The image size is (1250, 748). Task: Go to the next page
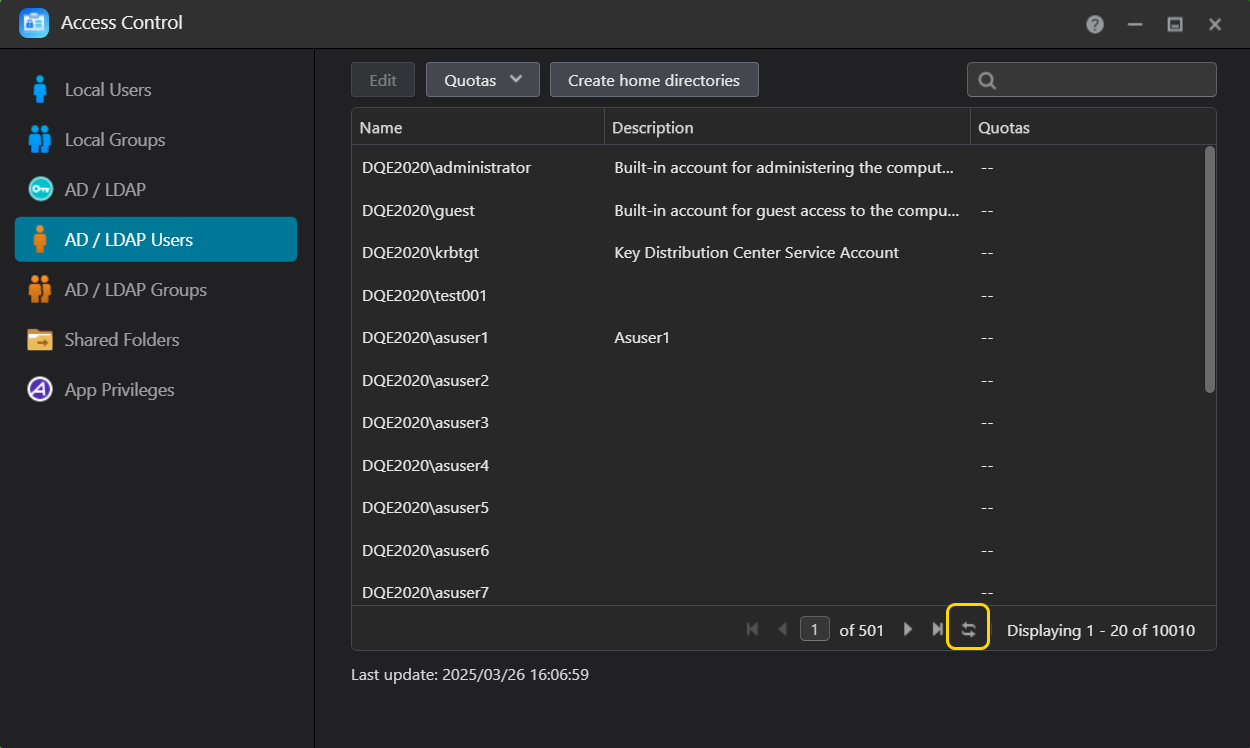[x=908, y=629]
